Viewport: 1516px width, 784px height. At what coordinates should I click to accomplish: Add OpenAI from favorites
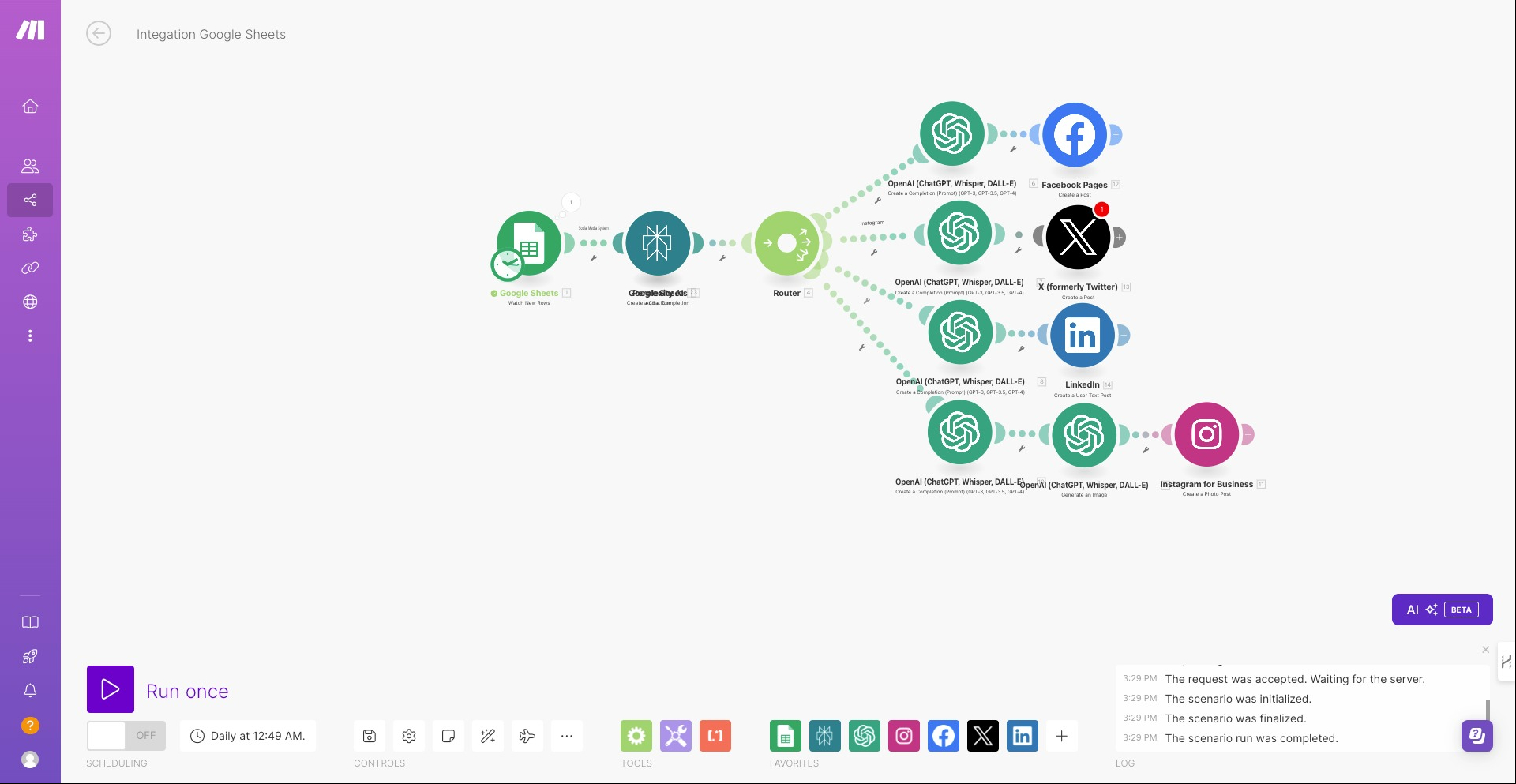pos(865,736)
